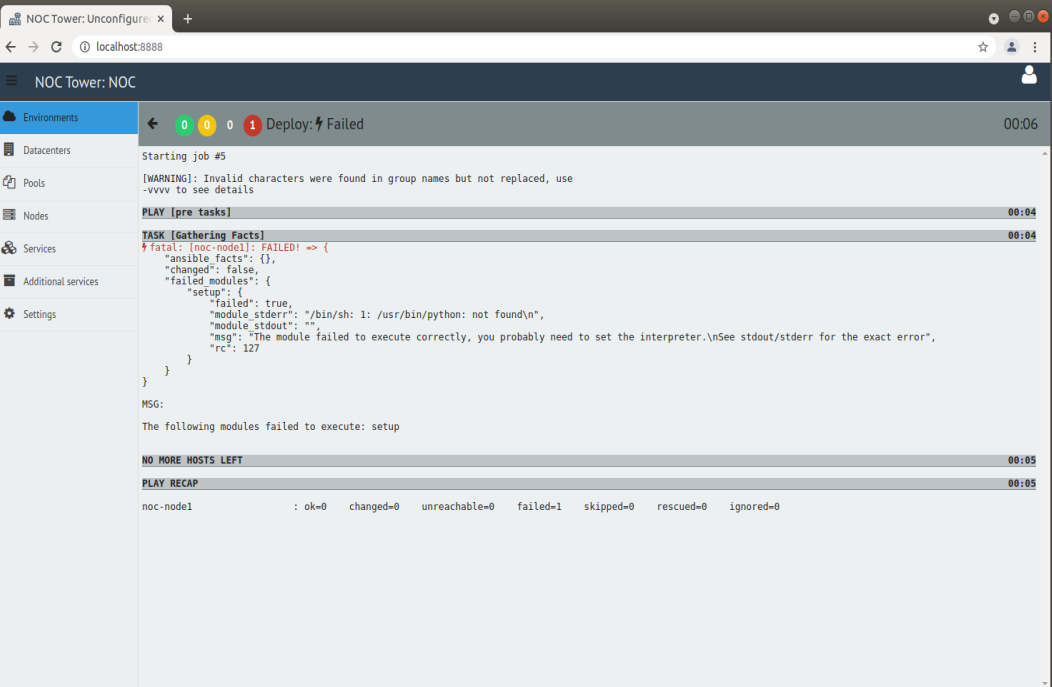Click 'unreachable=0' in the play recap
The image size is (1052, 687).
(x=458, y=507)
